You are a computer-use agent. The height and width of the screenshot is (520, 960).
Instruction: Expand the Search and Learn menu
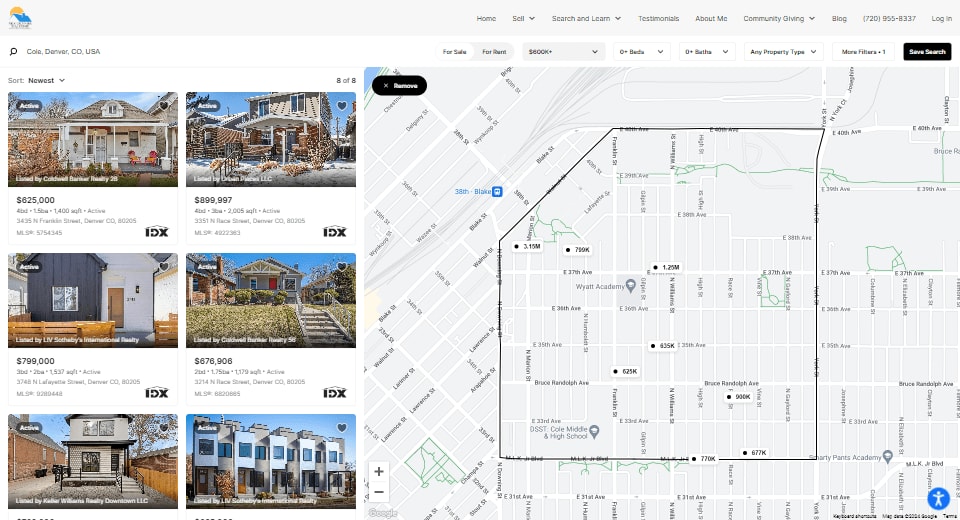click(587, 18)
